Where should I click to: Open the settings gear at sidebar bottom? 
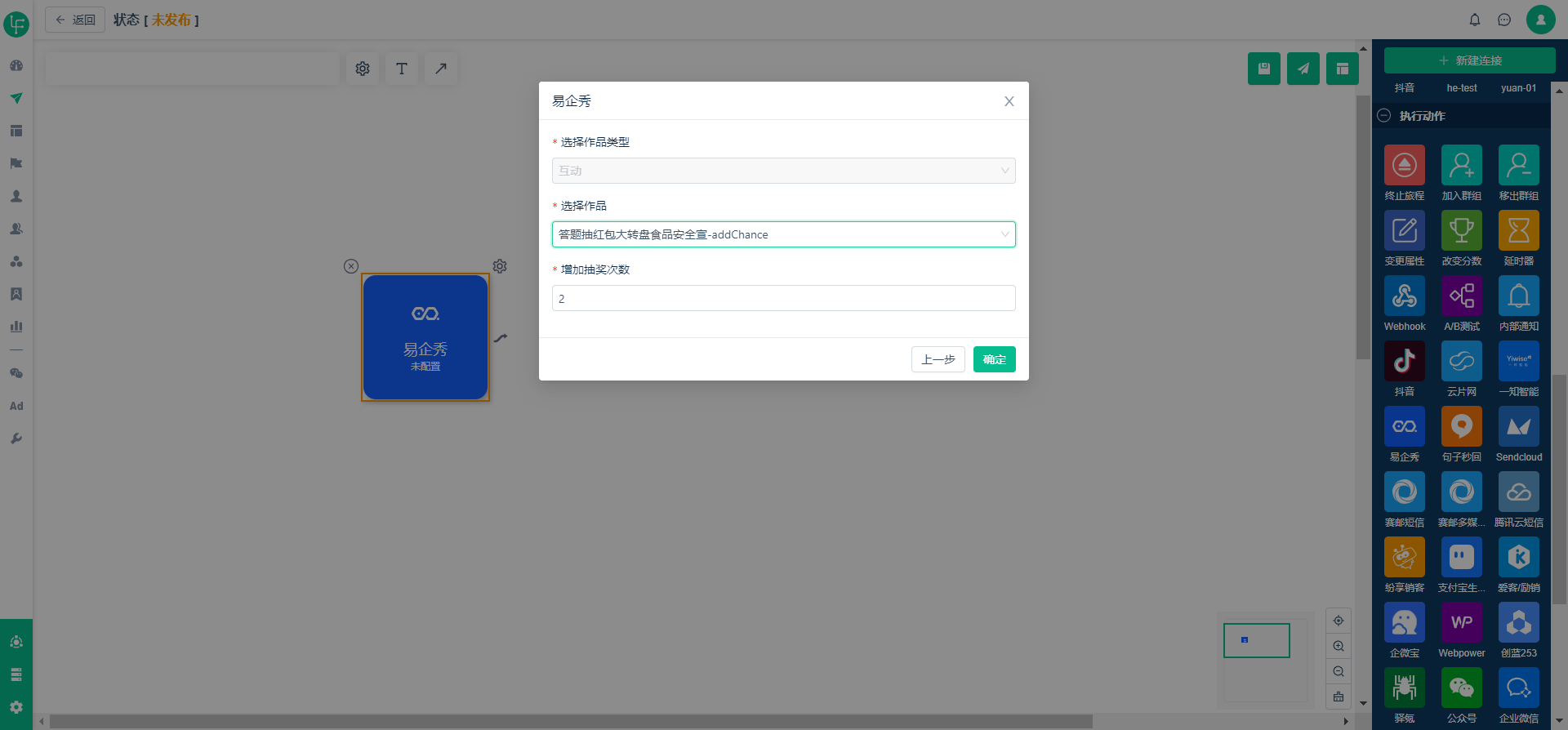coord(16,707)
